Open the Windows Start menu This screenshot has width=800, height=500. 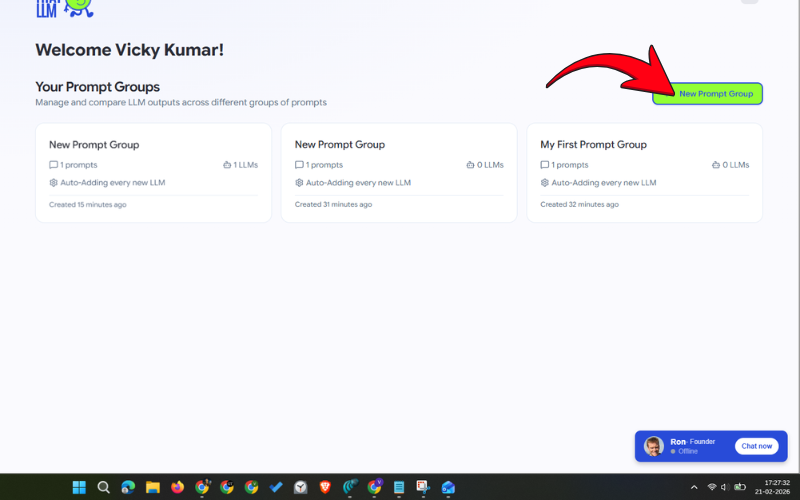tap(79, 487)
